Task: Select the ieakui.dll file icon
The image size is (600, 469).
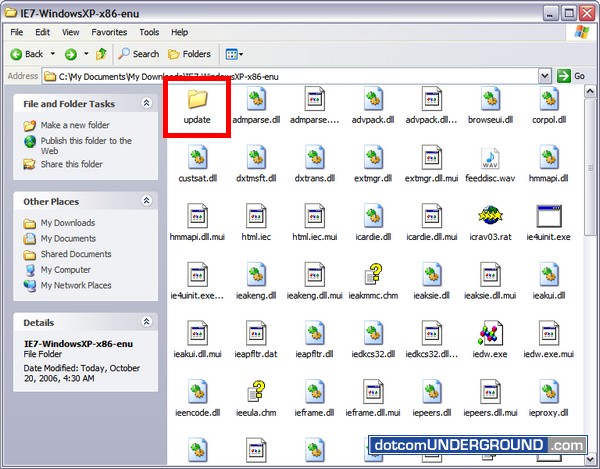Action: click(x=549, y=275)
